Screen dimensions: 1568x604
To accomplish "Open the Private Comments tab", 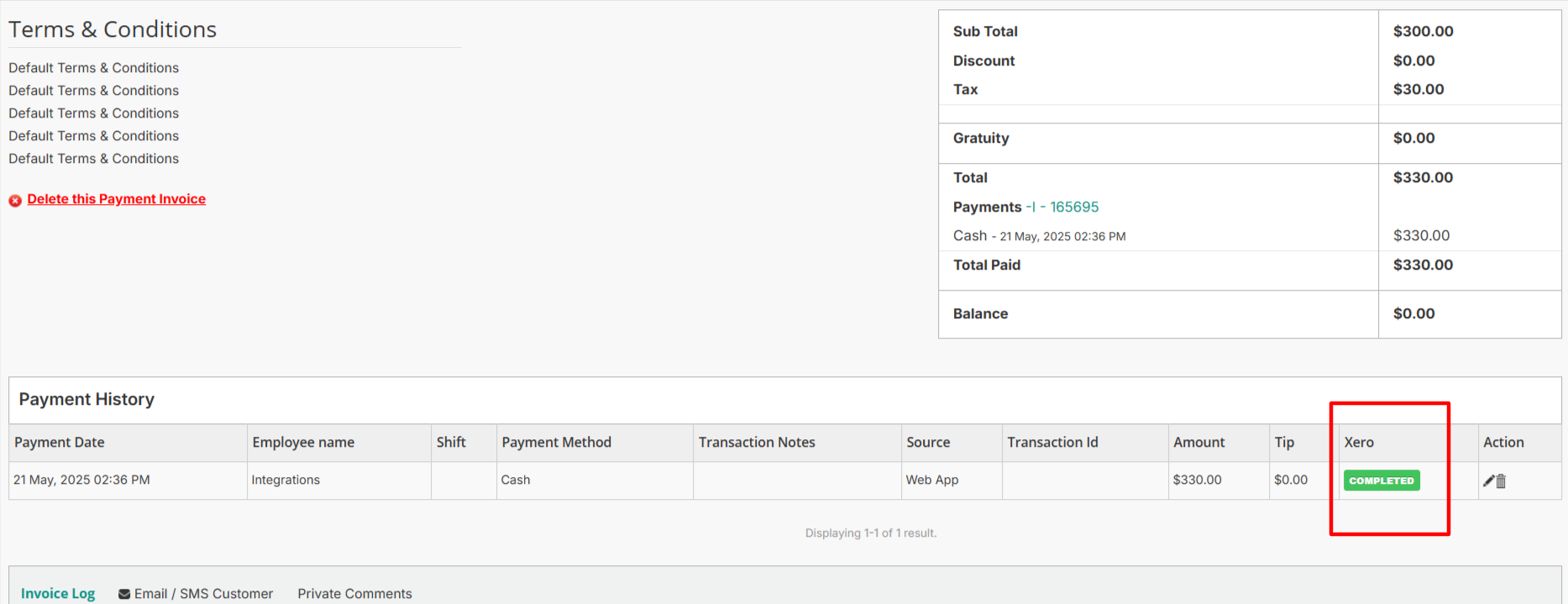I will (354, 593).
